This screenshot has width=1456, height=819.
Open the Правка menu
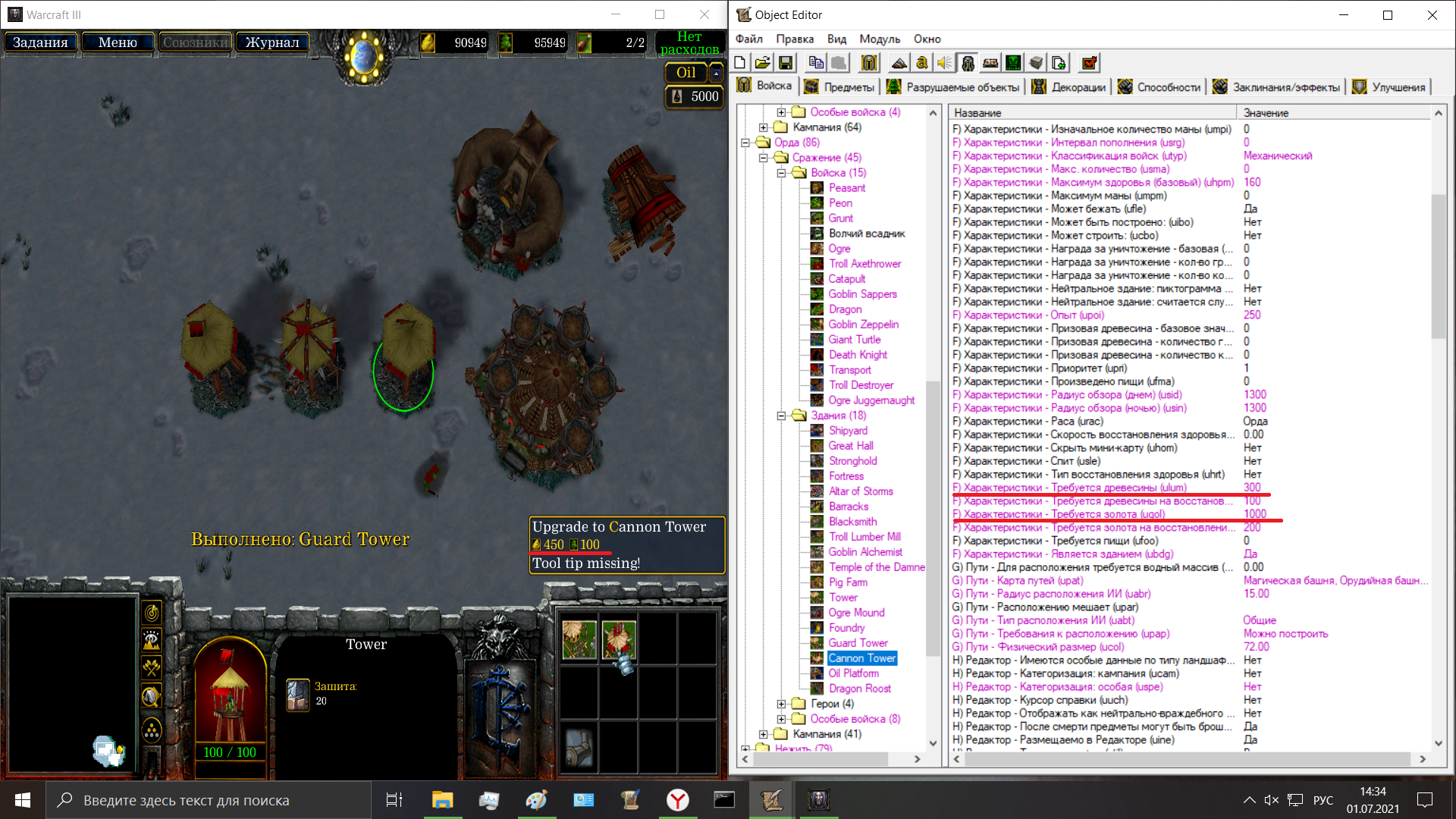(x=795, y=39)
